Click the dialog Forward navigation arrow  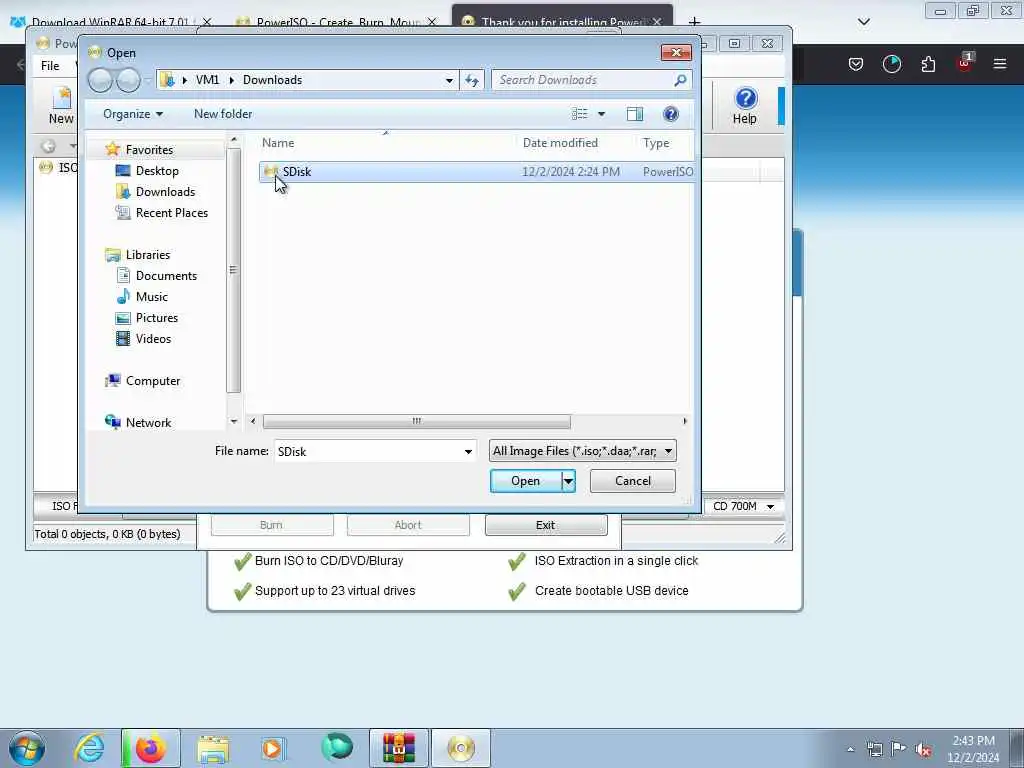(128, 80)
